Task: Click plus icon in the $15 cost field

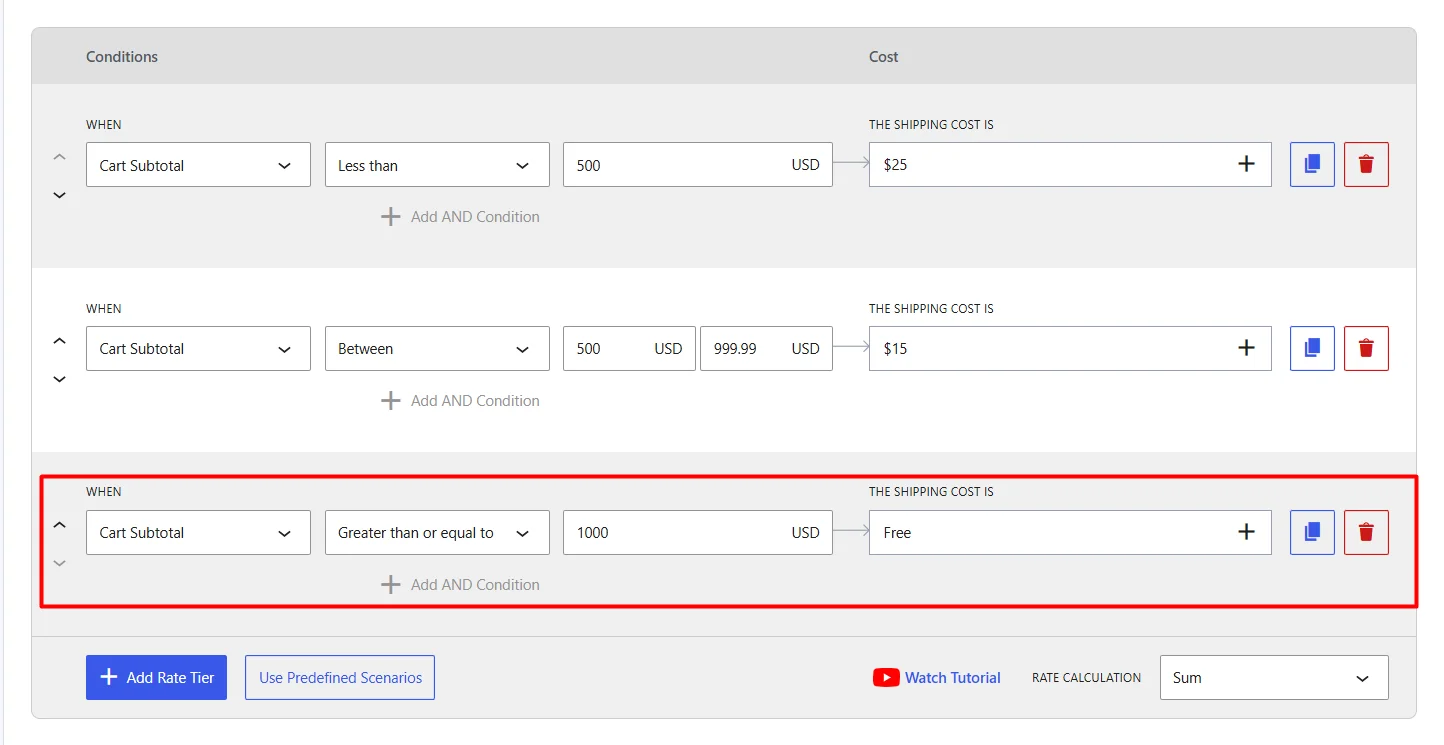Action: 1246,348
